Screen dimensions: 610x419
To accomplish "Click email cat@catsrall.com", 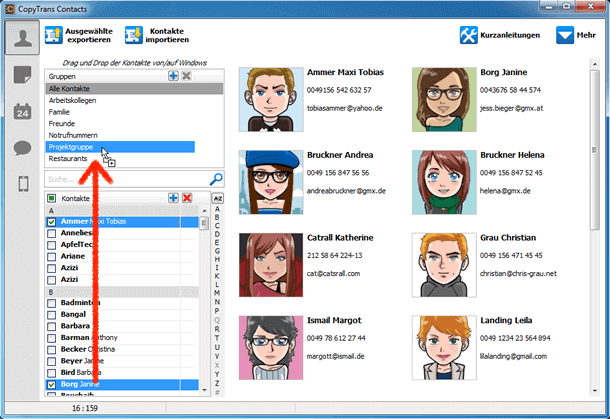I will tap(333, 273).
